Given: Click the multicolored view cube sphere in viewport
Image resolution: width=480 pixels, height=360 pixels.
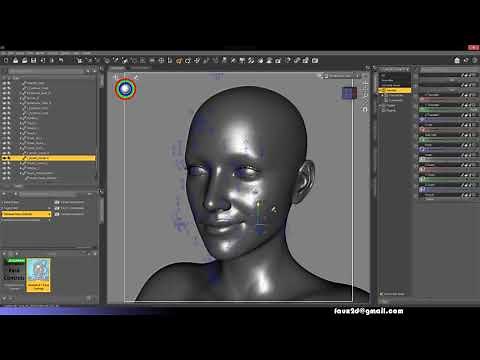Looking at the screenshot, I should [x=125, y=89].
